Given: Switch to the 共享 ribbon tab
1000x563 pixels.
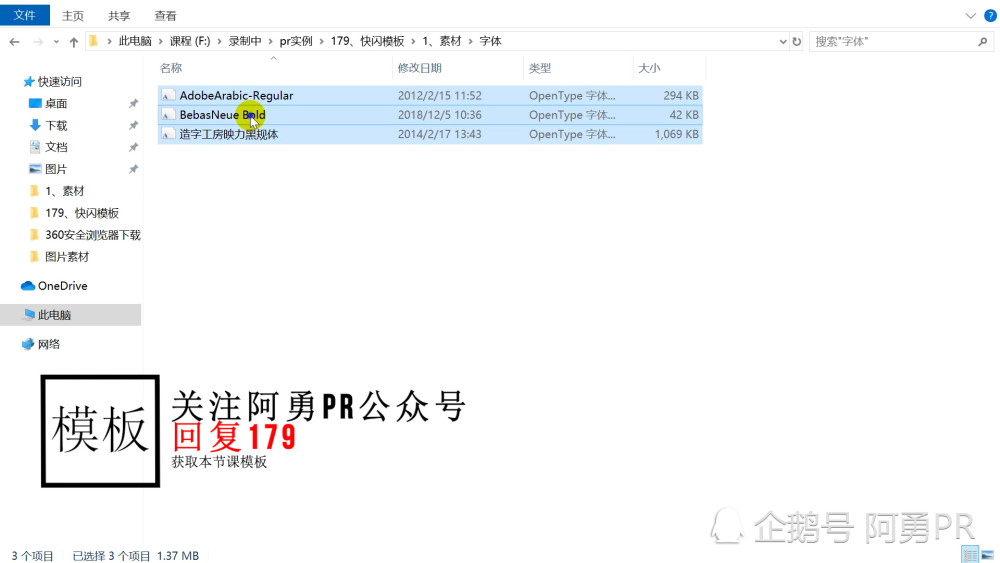Looking at the screenshot, I should click(119, 16).
